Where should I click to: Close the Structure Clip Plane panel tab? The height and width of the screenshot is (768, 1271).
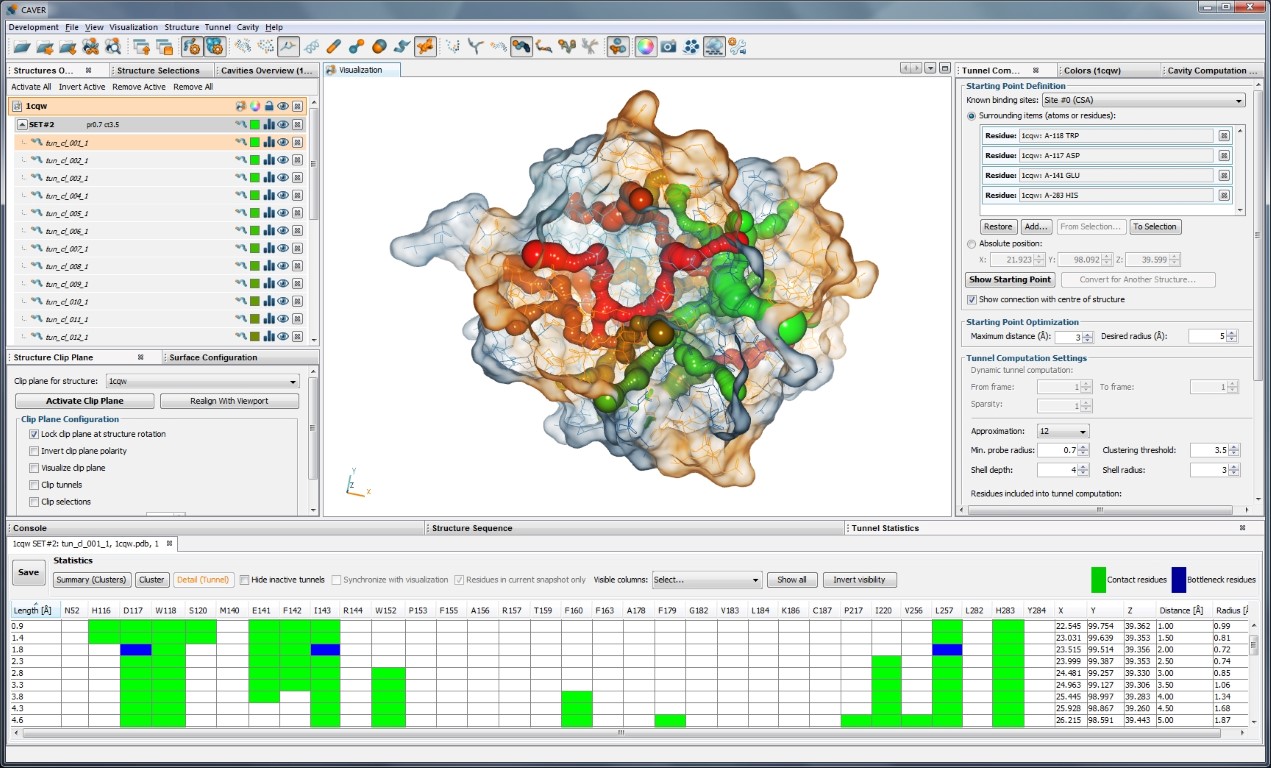tap(141, 357)
